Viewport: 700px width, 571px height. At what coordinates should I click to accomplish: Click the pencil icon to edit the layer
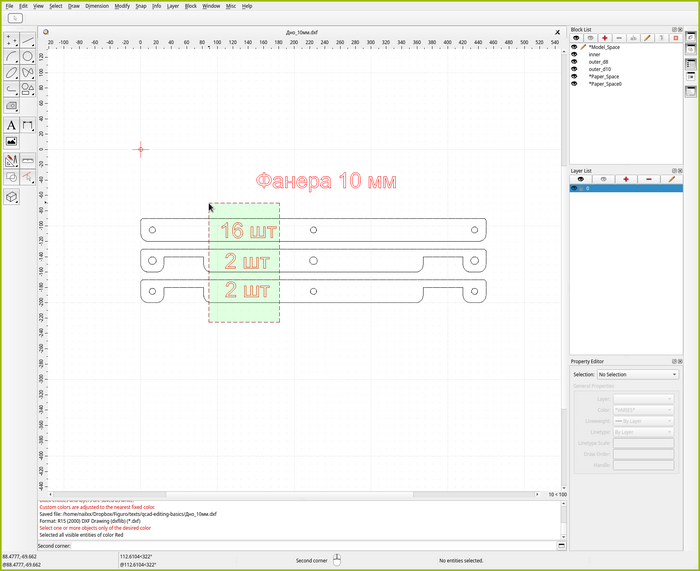coord(671,179)
